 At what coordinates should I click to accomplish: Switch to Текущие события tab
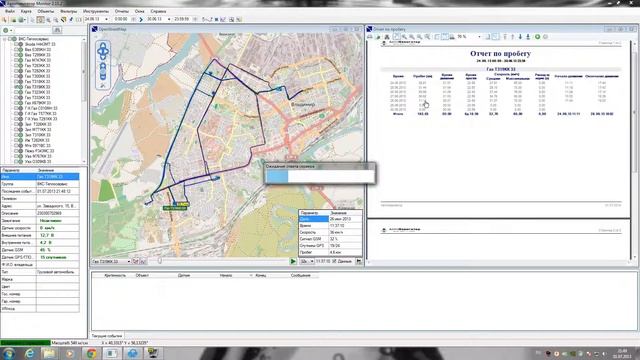pos(107,336)
